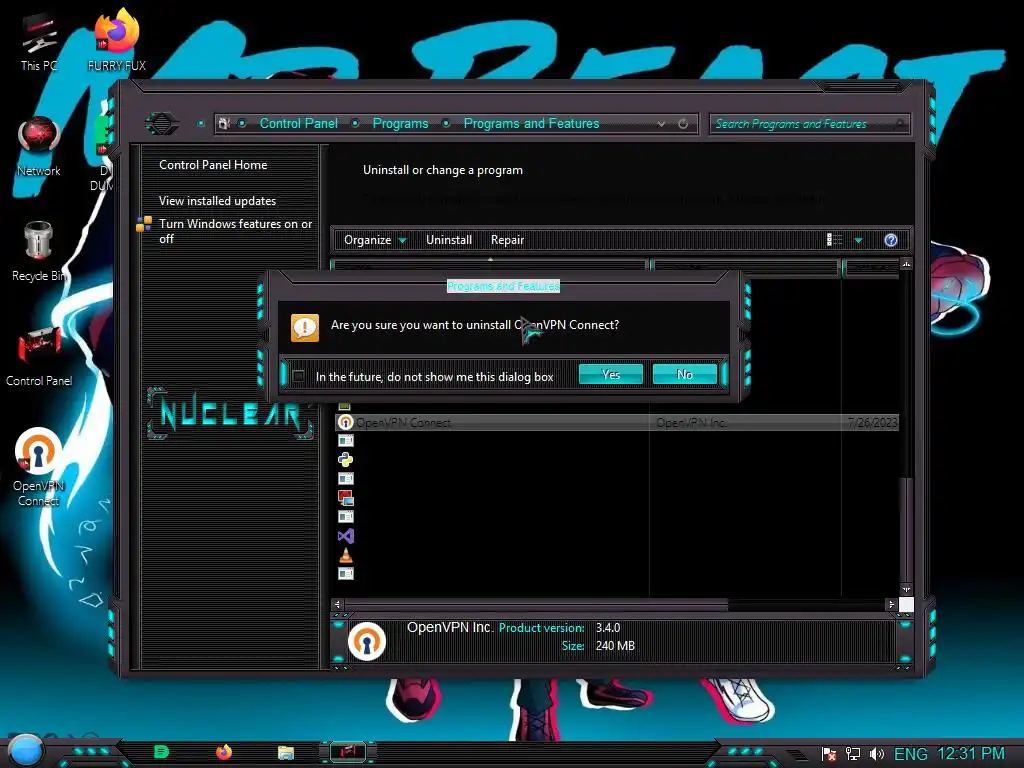Open the help question mark icon
This screenshot has width=1024, height=768.
click(x=891, y=240)
